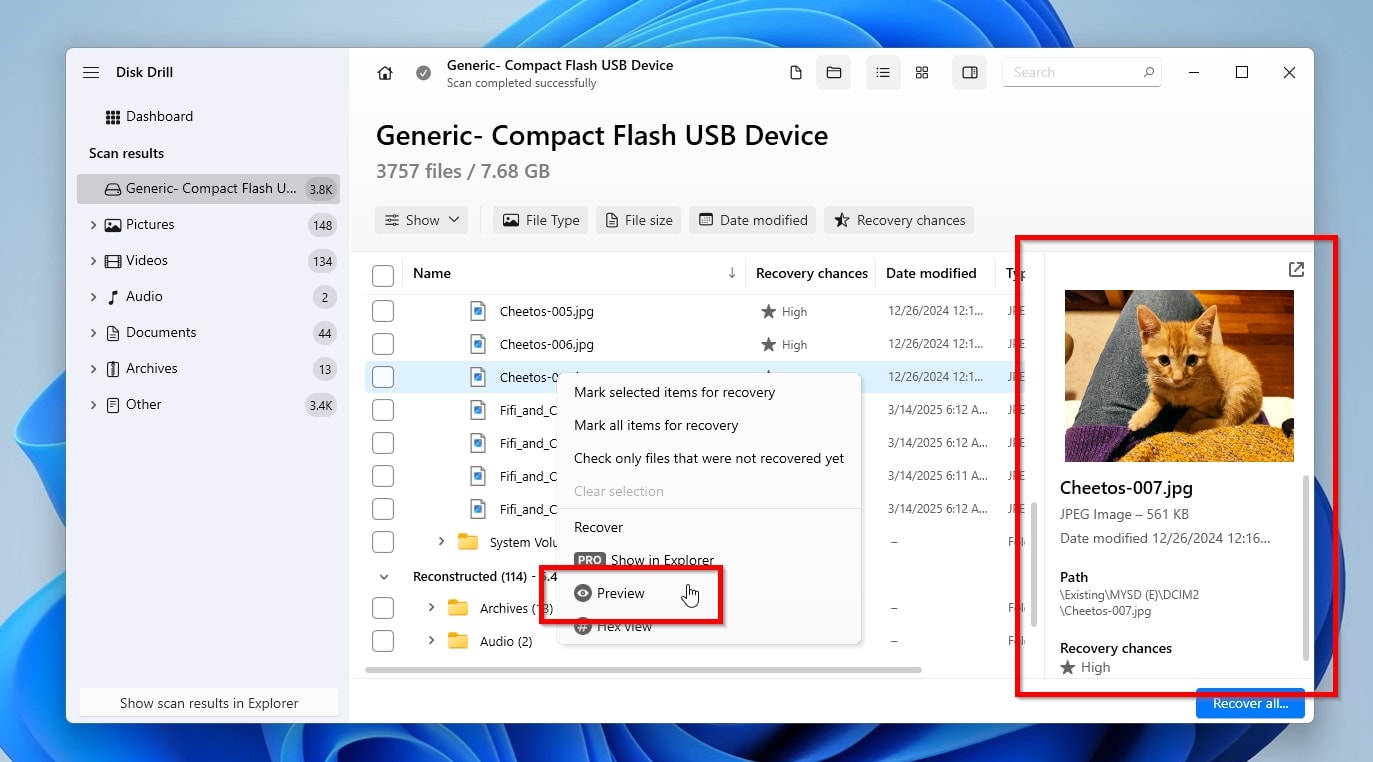Tick the select-all checkbox in header
The height and width of the screenshot is (762, 1373).
(x=383, y=275)
